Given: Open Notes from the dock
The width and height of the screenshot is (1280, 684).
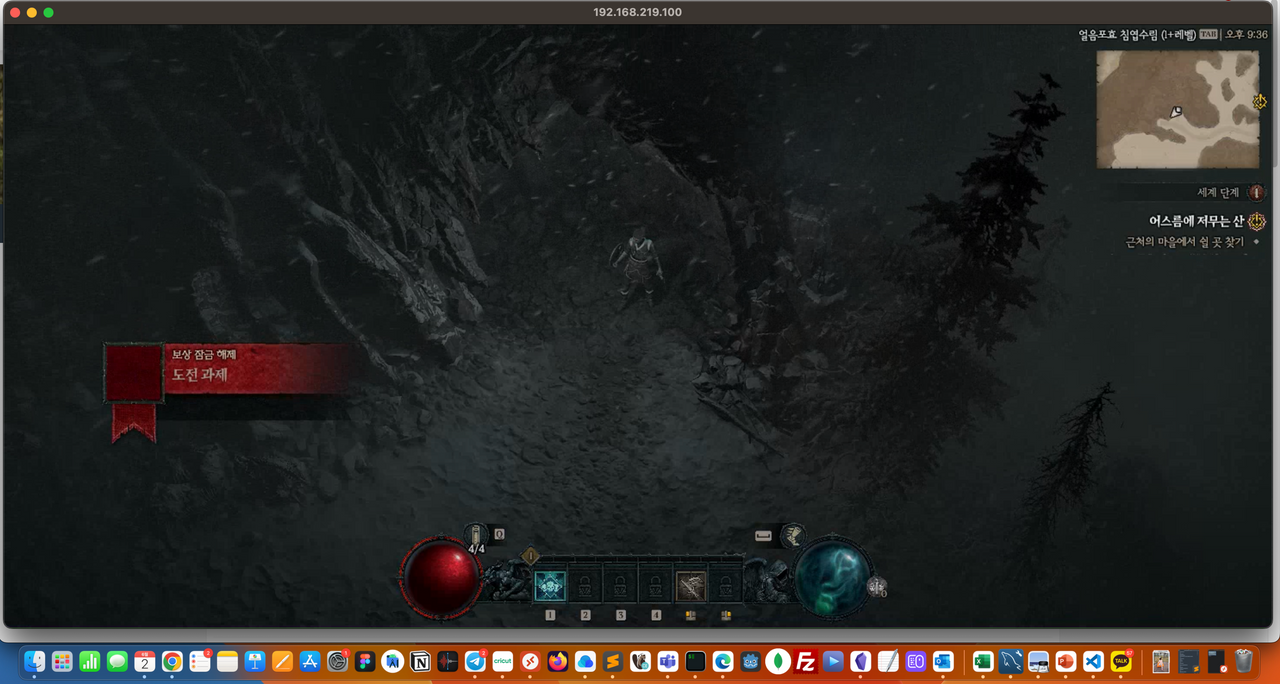Looking at the screenshot, I should (227, 661).
